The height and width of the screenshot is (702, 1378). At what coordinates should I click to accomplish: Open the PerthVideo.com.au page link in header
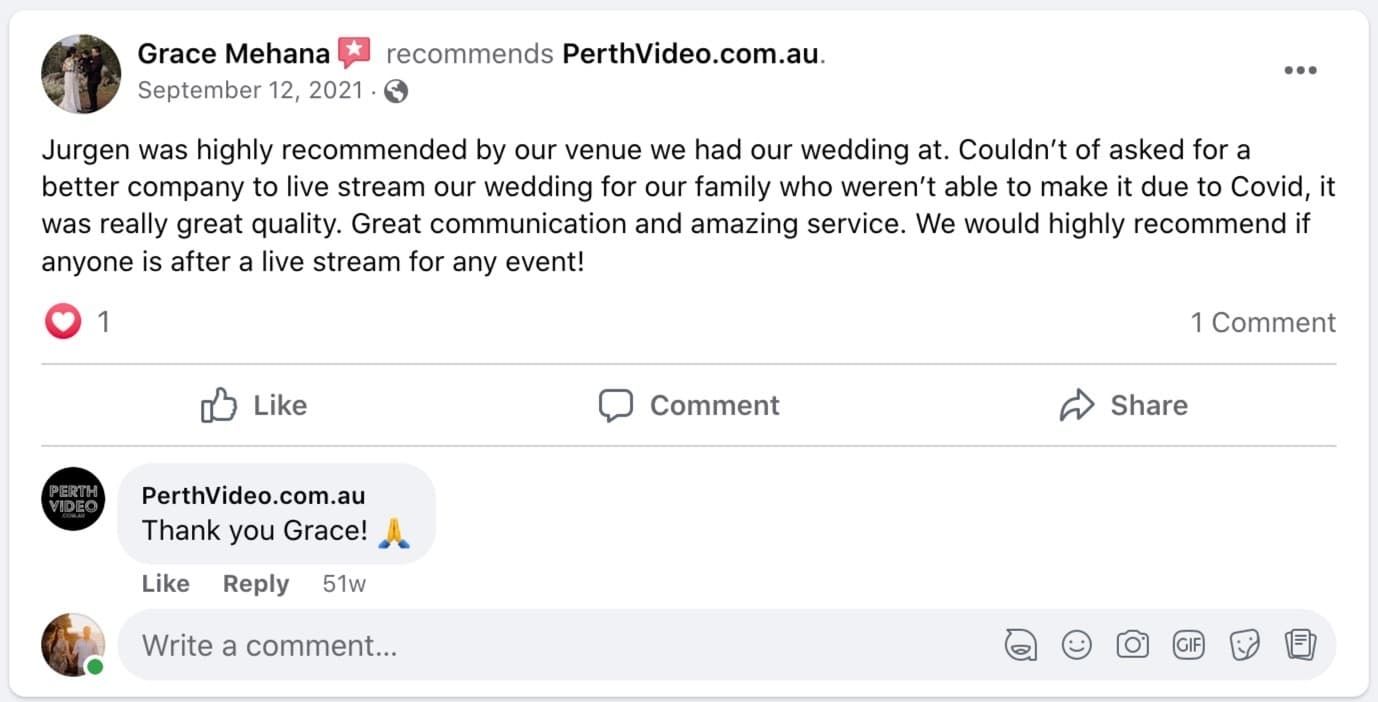[x=691, y=54]
